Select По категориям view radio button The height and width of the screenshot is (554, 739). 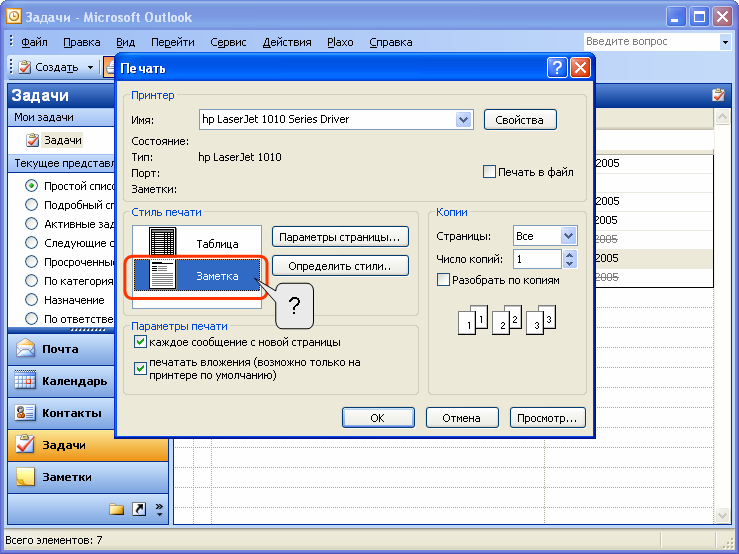pos(32,281)
